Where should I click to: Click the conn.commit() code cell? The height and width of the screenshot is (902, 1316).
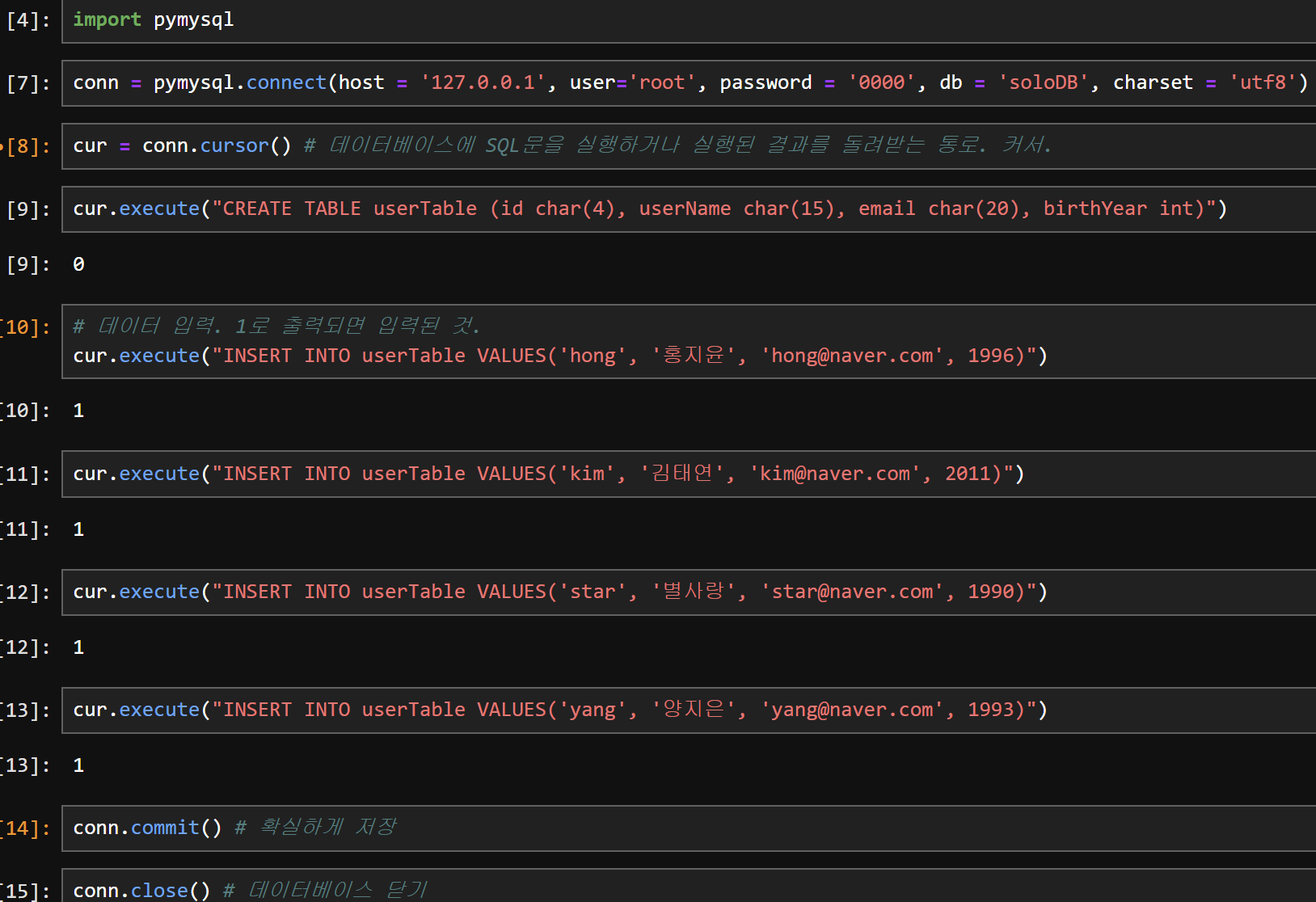point(689,828)
